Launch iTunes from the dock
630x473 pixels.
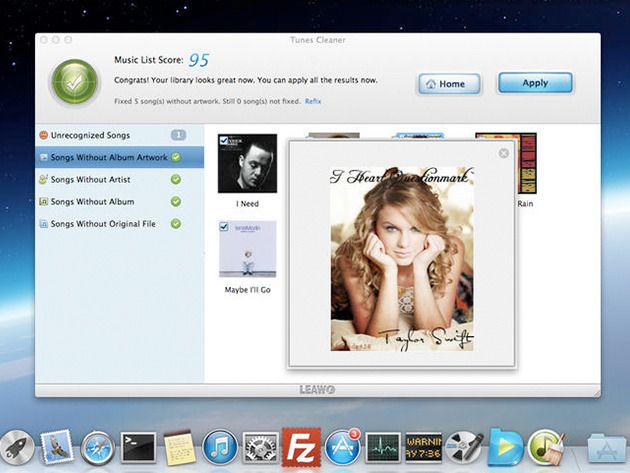(220, 447)
